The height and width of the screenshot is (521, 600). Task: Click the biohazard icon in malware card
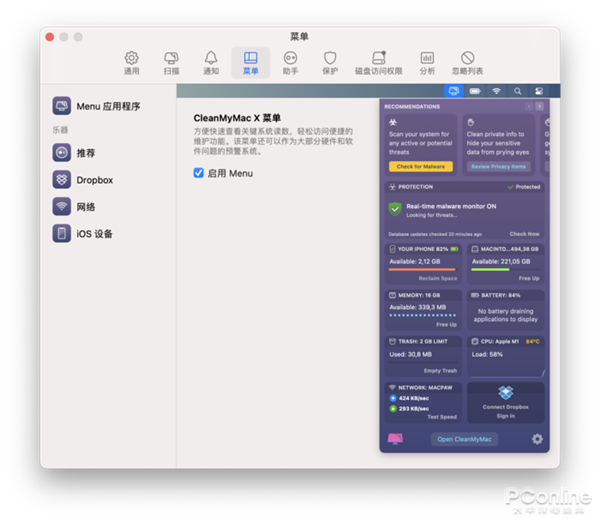pos(393,122)
